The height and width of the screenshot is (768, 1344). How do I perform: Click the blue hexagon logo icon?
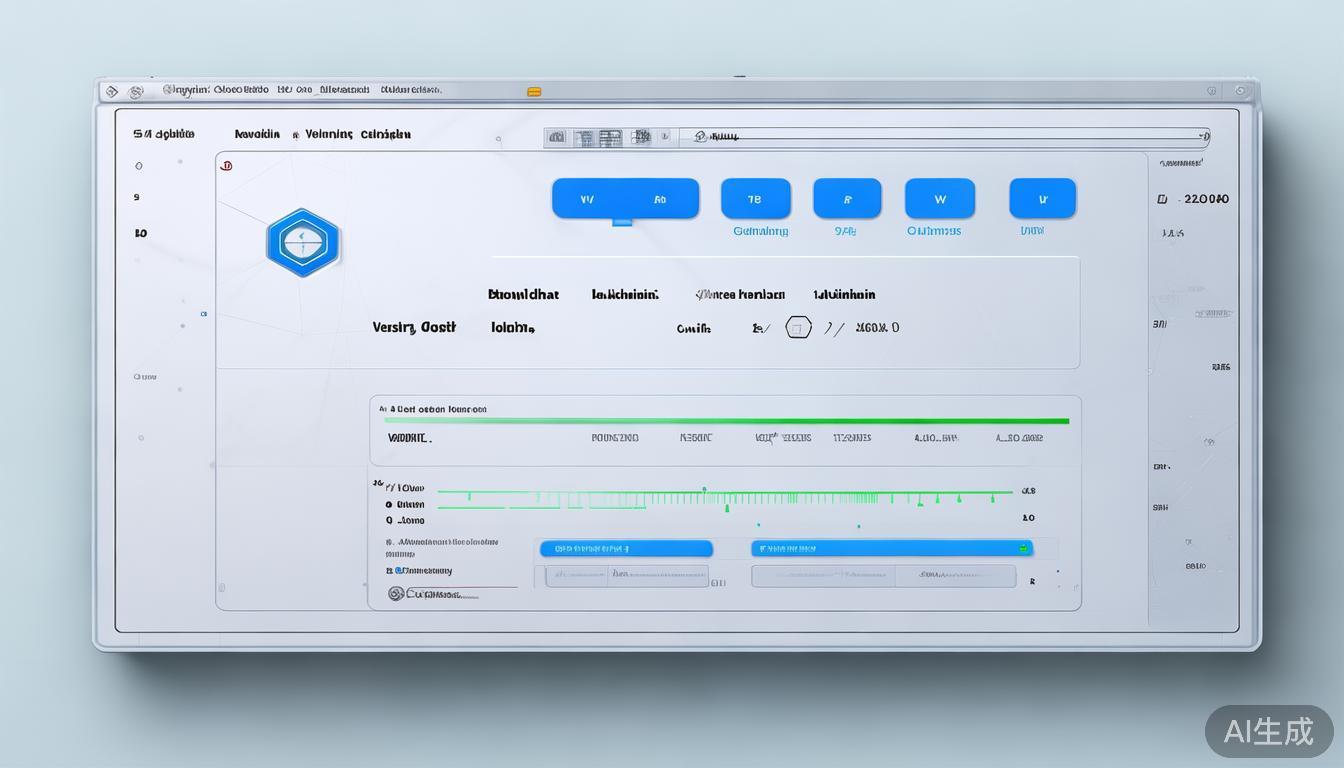point(303,242)
